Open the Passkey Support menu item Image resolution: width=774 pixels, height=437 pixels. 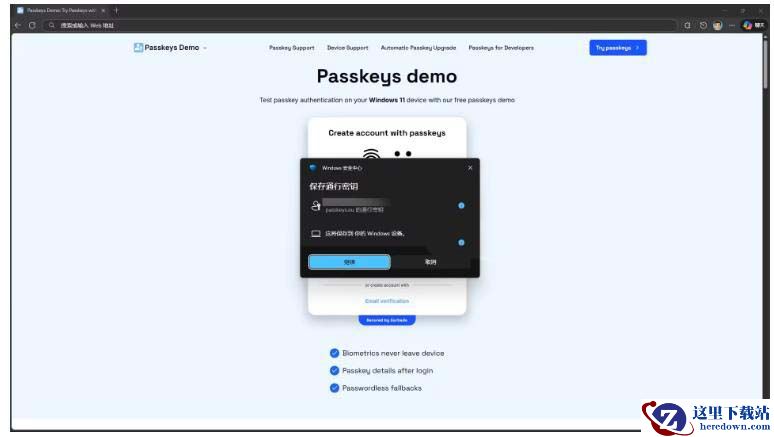click(x=291, y=48)
